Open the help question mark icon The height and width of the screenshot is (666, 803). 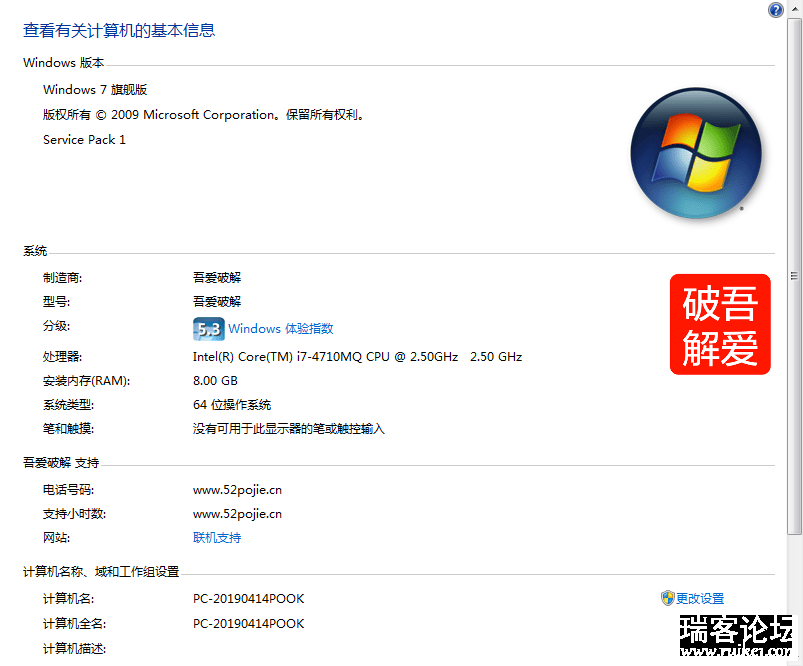coord(775,10)
